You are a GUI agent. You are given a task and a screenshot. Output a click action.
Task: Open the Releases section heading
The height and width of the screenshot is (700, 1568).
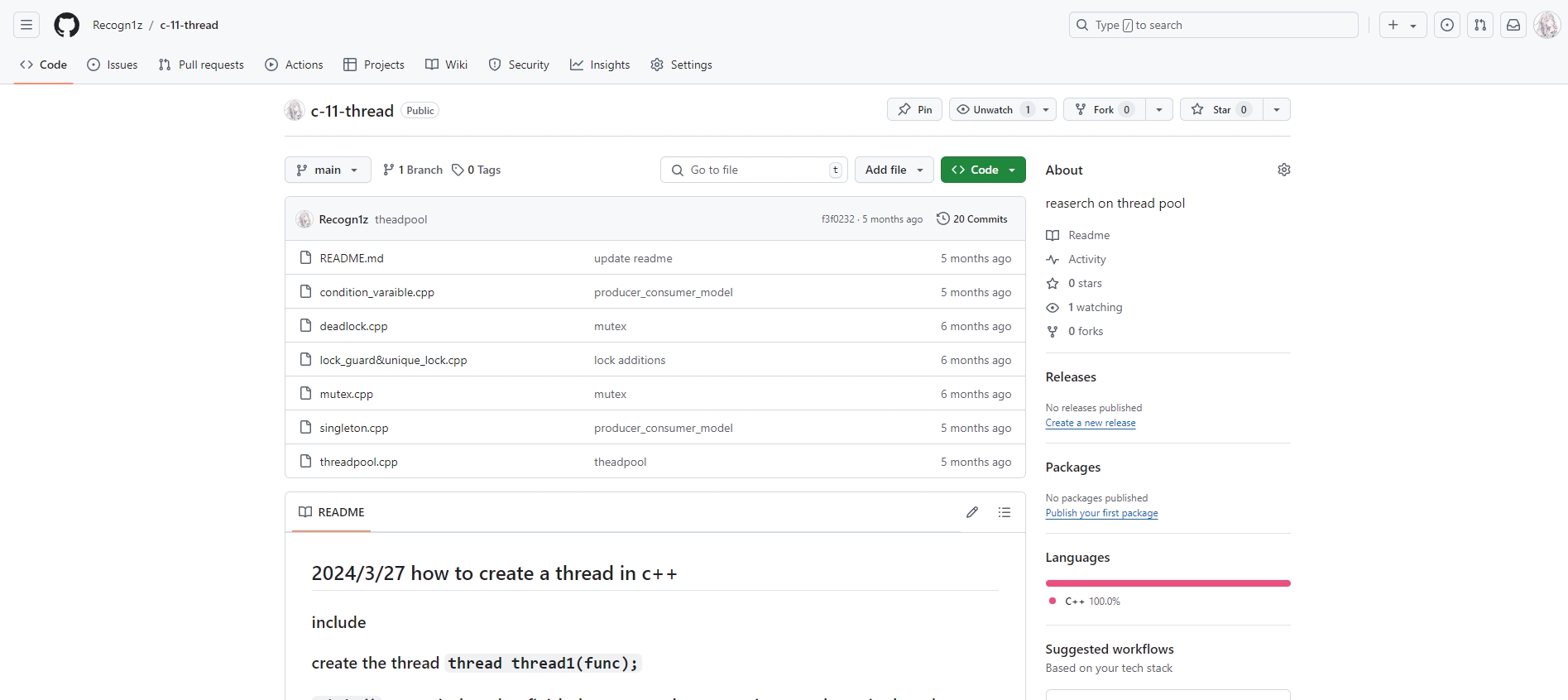[x=1071, y=376]
